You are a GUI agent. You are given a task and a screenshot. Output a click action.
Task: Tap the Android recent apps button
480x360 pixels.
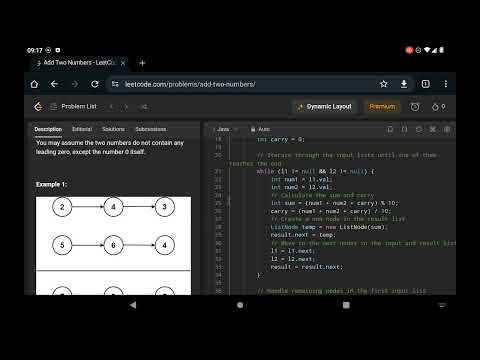click(346, 305)
